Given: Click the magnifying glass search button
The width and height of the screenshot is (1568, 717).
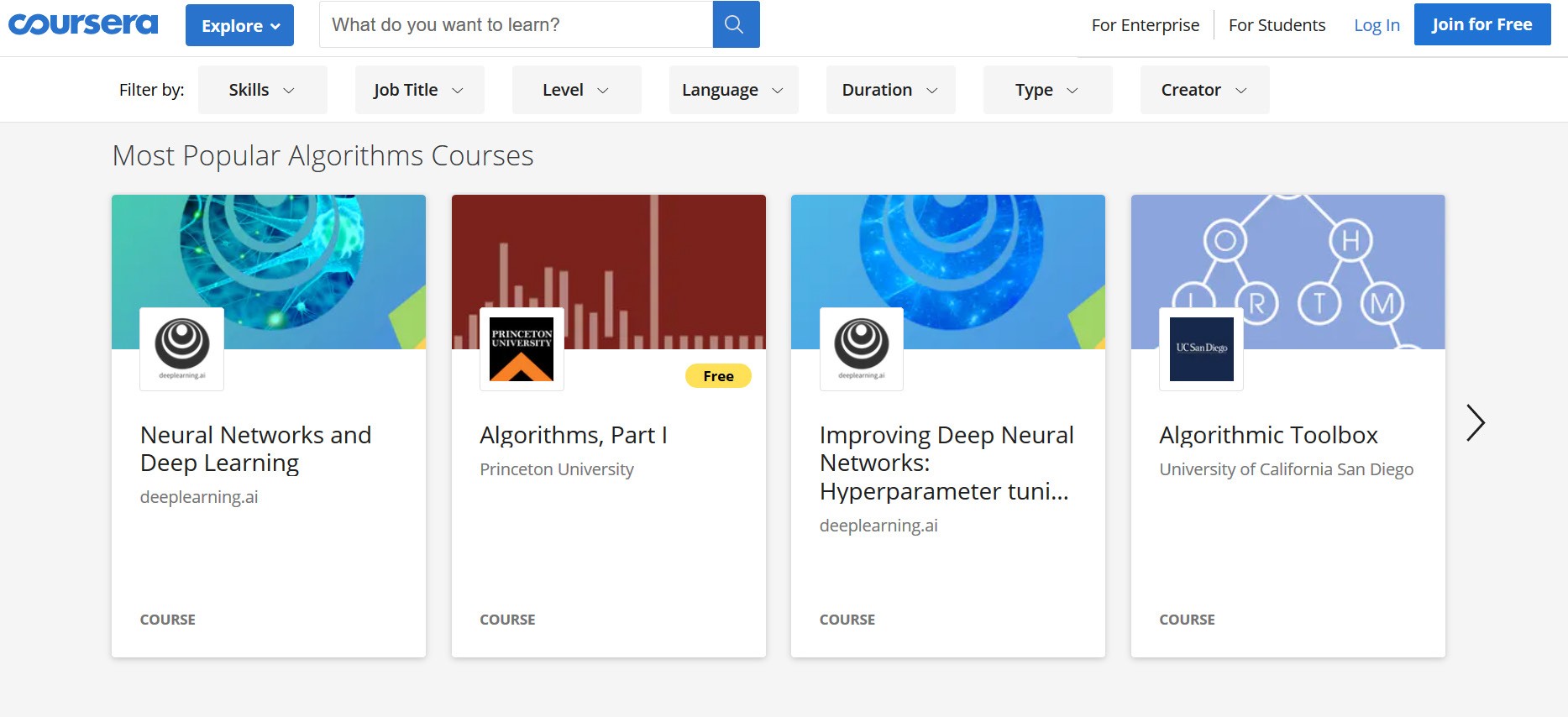Looking at the screenshot, I should coord(735,24).
